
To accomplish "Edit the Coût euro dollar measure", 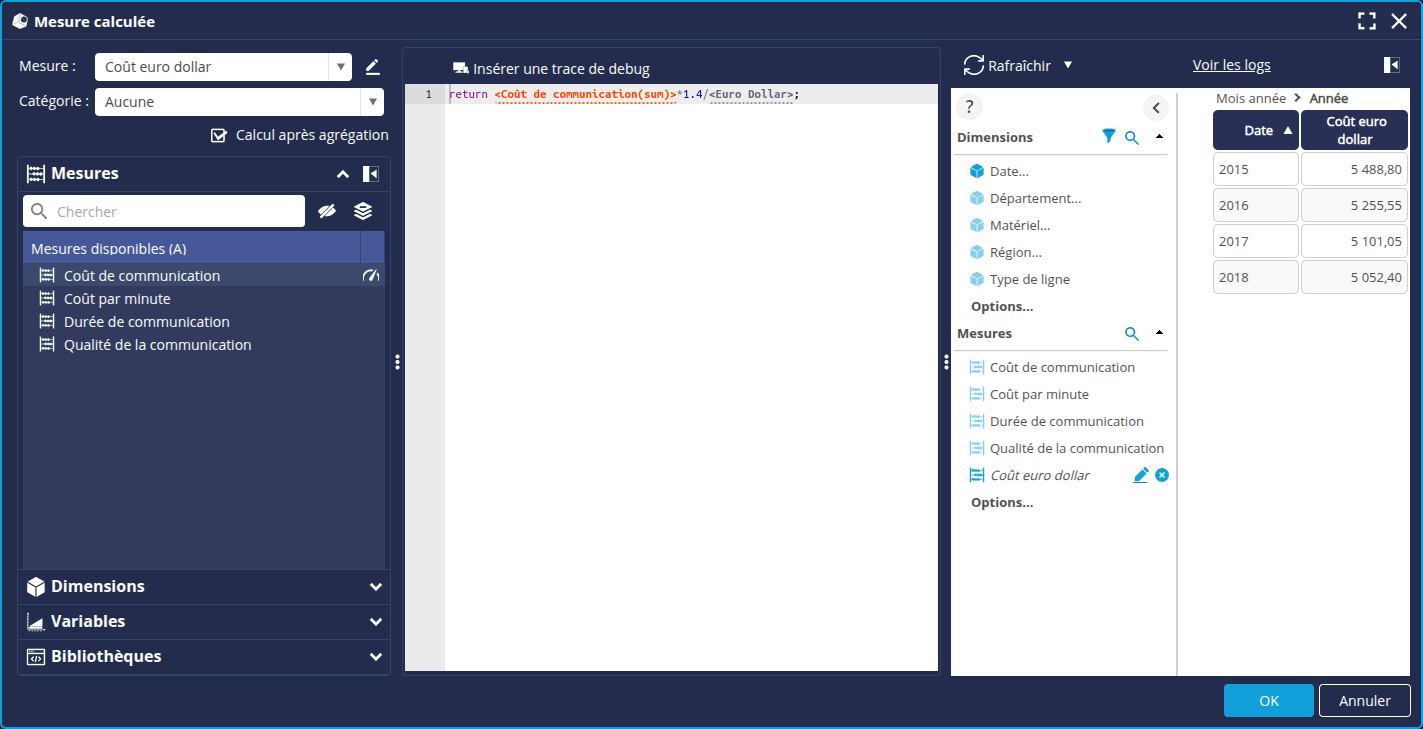I will [x=1140, y=475].
